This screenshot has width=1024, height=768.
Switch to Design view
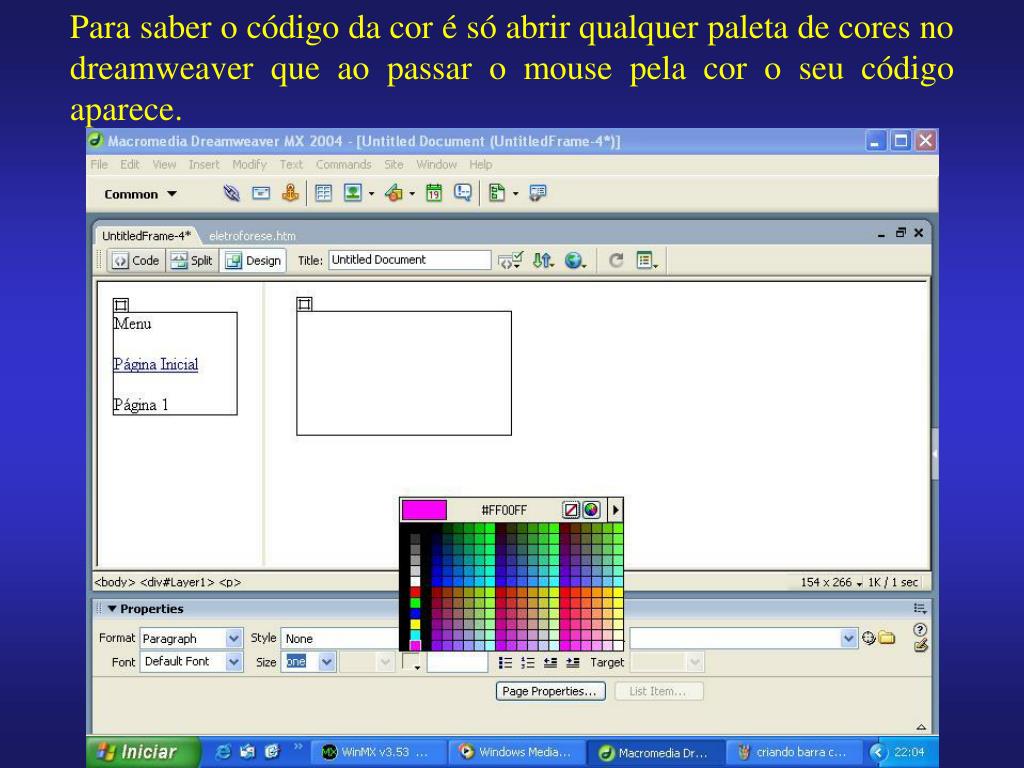[x=253, y=261]
